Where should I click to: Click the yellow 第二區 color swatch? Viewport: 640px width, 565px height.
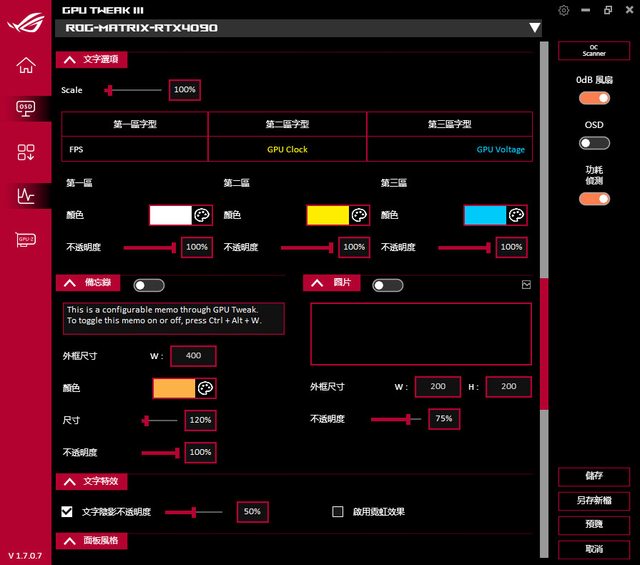coord(327,215)
